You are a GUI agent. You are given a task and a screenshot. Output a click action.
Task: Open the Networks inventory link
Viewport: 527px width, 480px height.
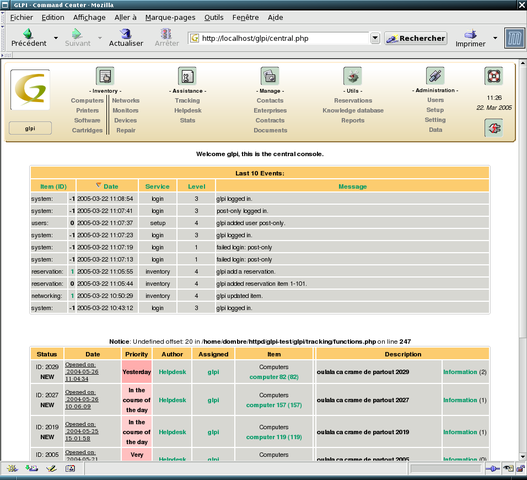126,101
